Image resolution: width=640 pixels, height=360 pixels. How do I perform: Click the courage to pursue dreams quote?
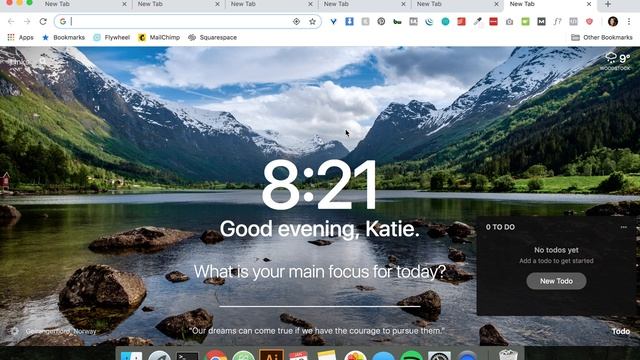[317, 331]
